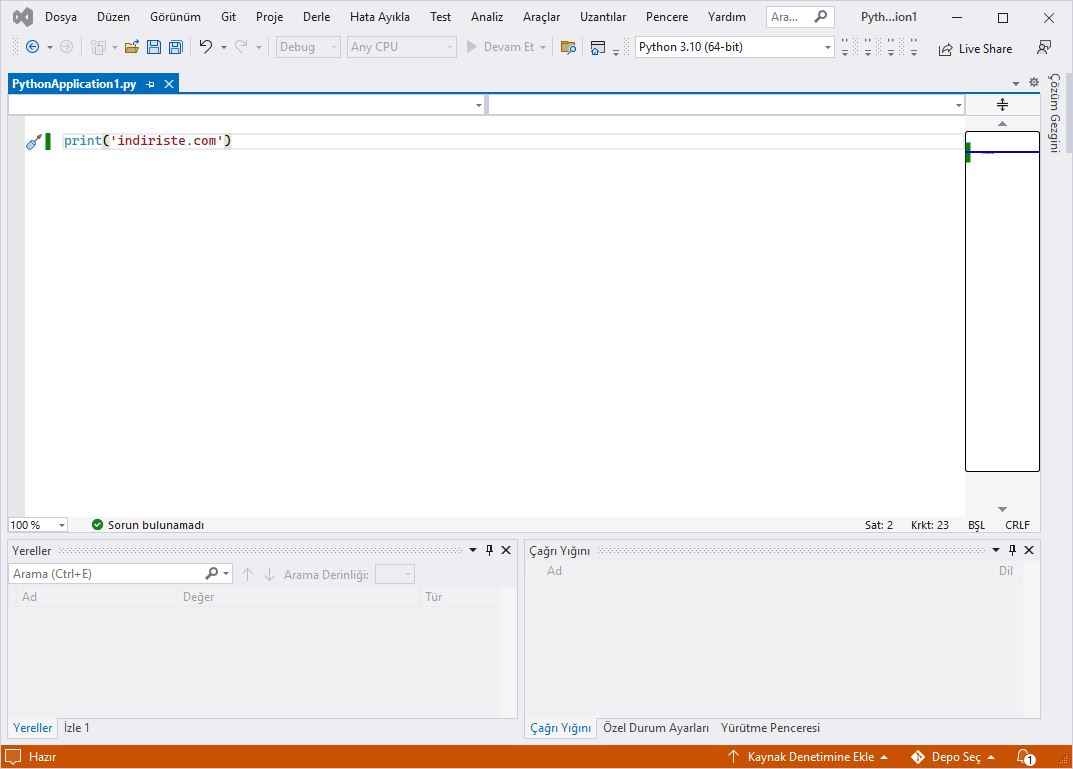Viewport: 1073px width, 769px height.
Task: Open the Dosya menu
Action: [61, 17]
